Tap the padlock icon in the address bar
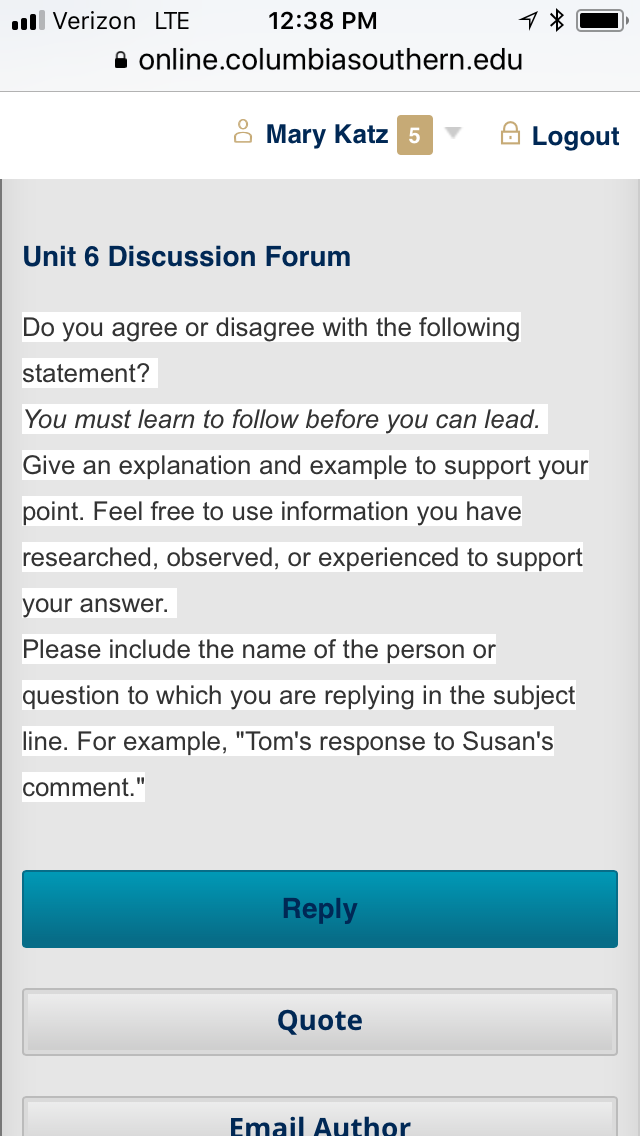 point(121,60)
